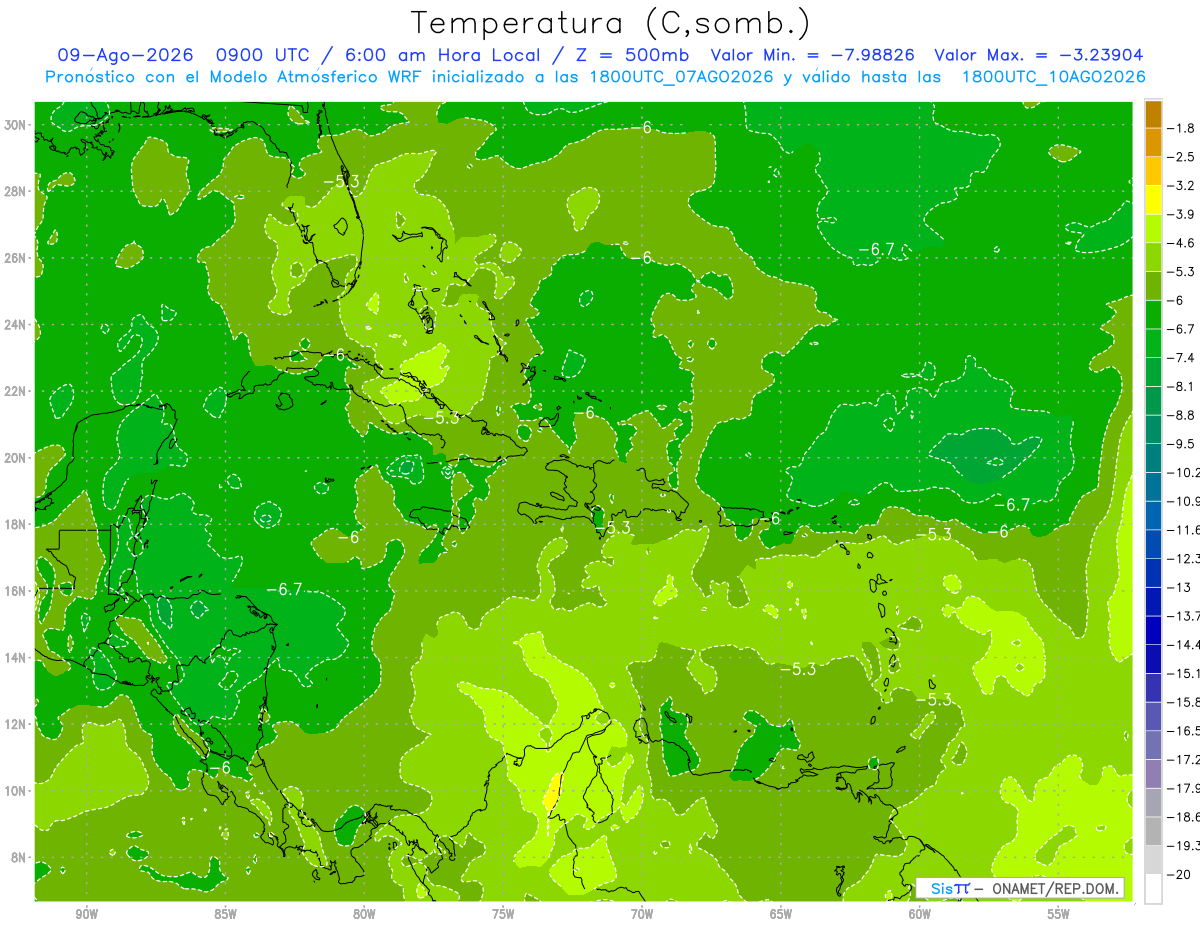Click the '75W' longitude axis label
The image size is (1200, 927).
[x=503, y=914]
